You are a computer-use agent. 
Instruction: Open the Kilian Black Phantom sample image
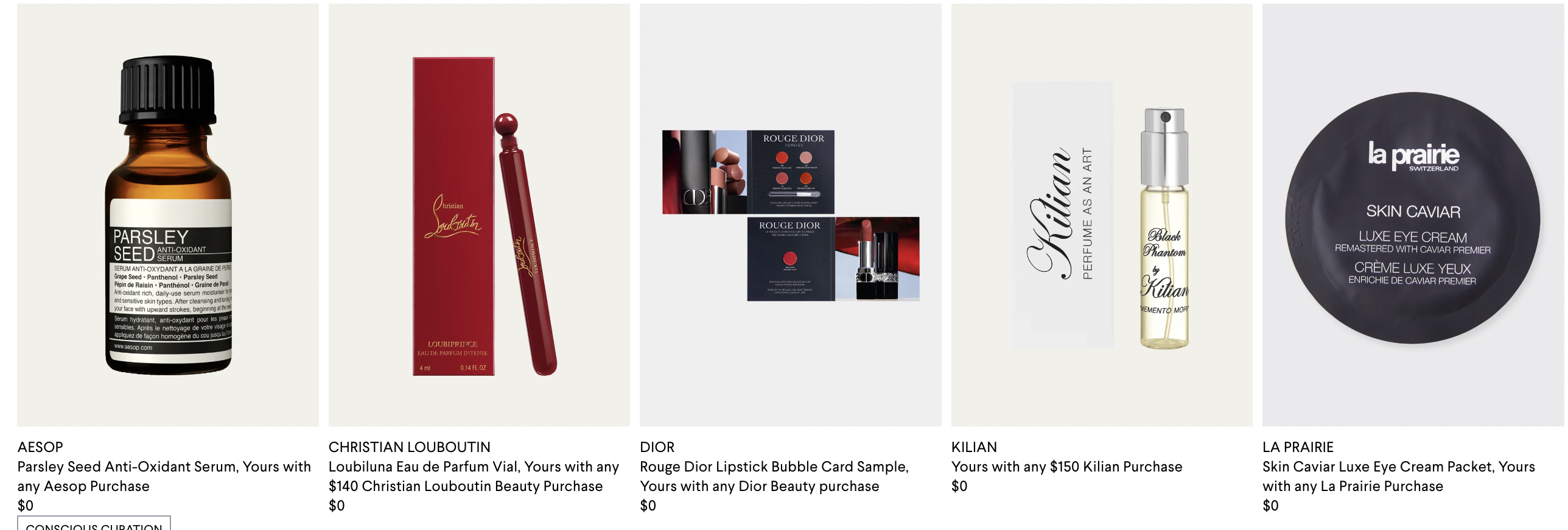[1102, 215]
